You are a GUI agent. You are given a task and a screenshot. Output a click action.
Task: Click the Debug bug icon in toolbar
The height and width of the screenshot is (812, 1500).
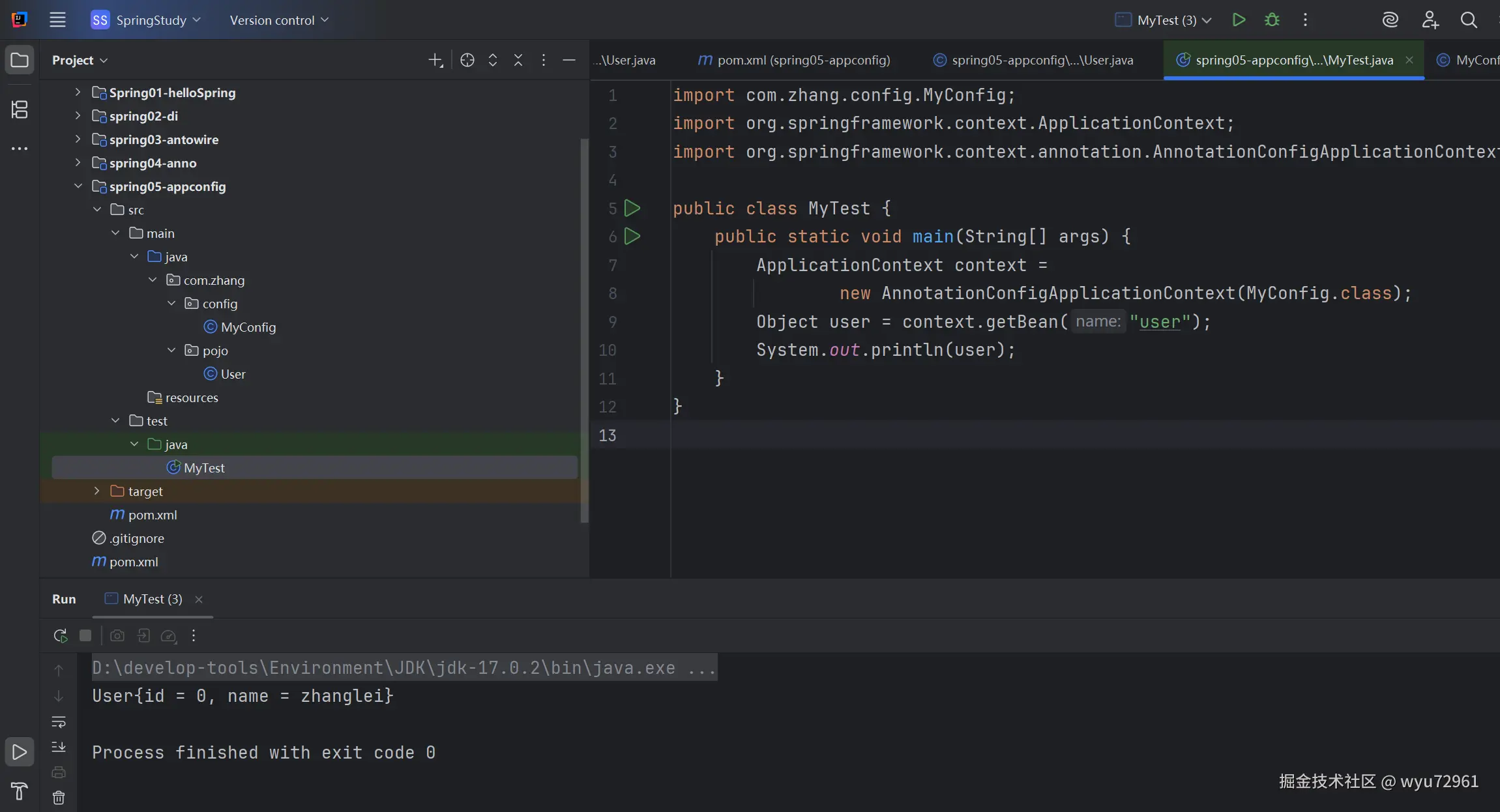click(x=1271, y=20)
